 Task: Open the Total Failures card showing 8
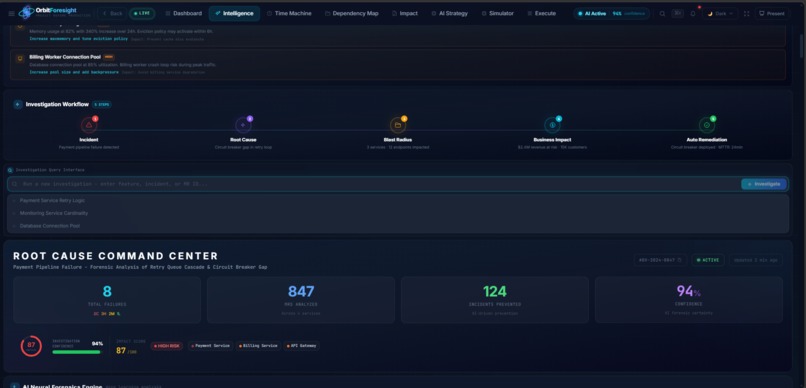pos(107,300)
